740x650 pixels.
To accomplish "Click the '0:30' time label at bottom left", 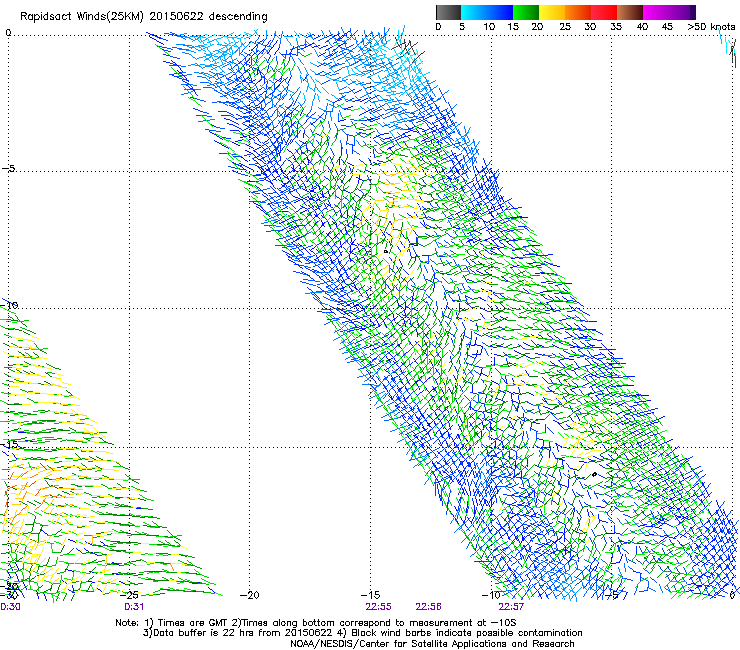I will (10, 607).
